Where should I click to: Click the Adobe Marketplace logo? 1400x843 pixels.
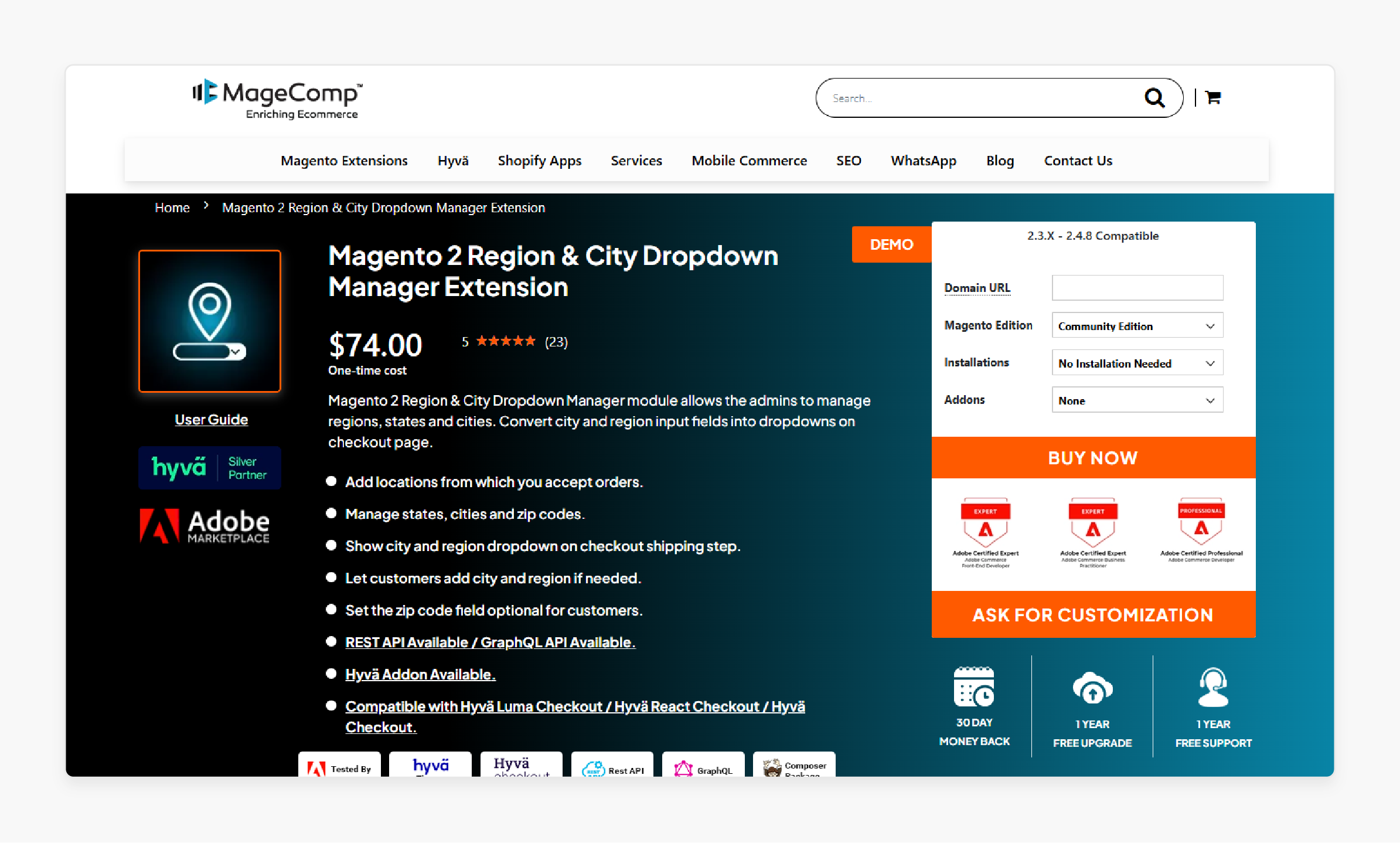(x=205, y=526)
